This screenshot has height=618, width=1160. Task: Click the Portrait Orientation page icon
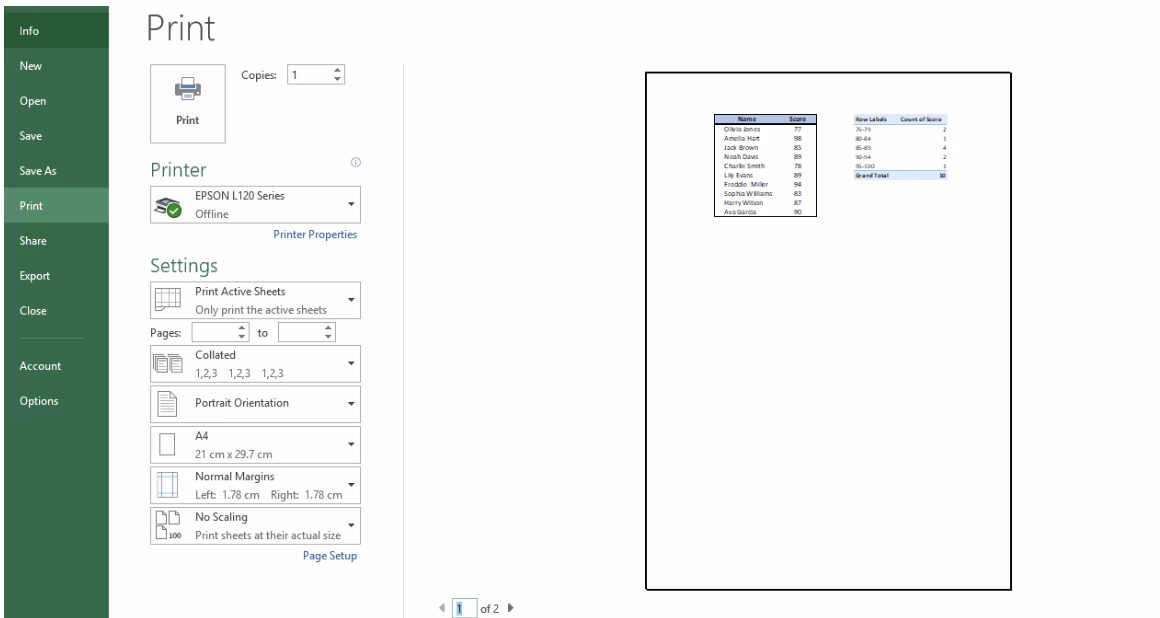point(167,404)
